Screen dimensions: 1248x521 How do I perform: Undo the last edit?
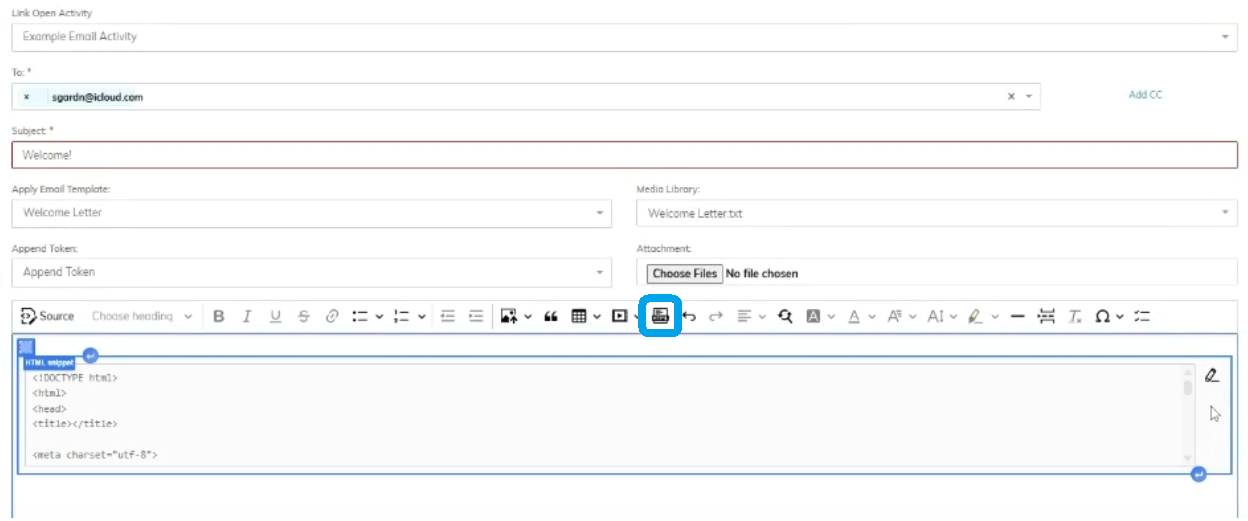689,316
